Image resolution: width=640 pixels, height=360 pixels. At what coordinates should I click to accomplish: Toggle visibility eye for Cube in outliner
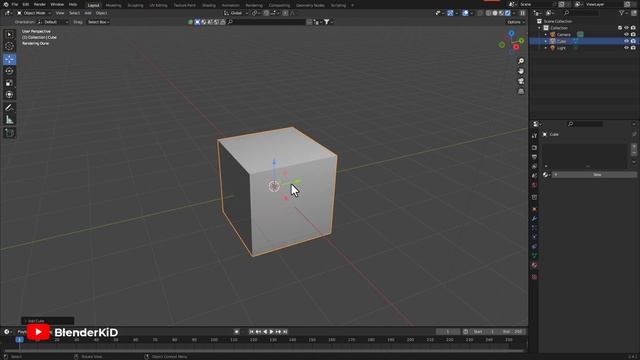(x=626, y=41)
